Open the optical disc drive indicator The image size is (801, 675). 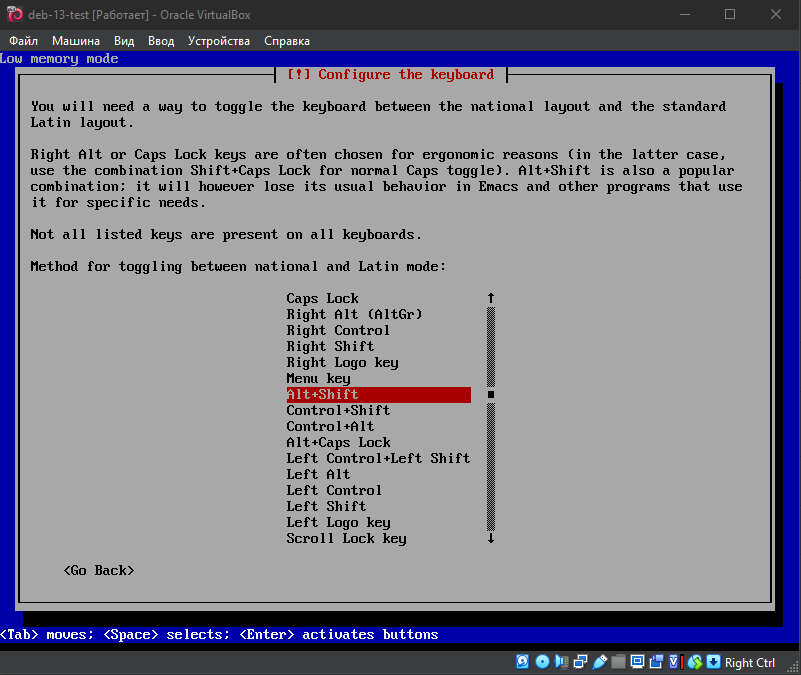[x=542, y=662]
